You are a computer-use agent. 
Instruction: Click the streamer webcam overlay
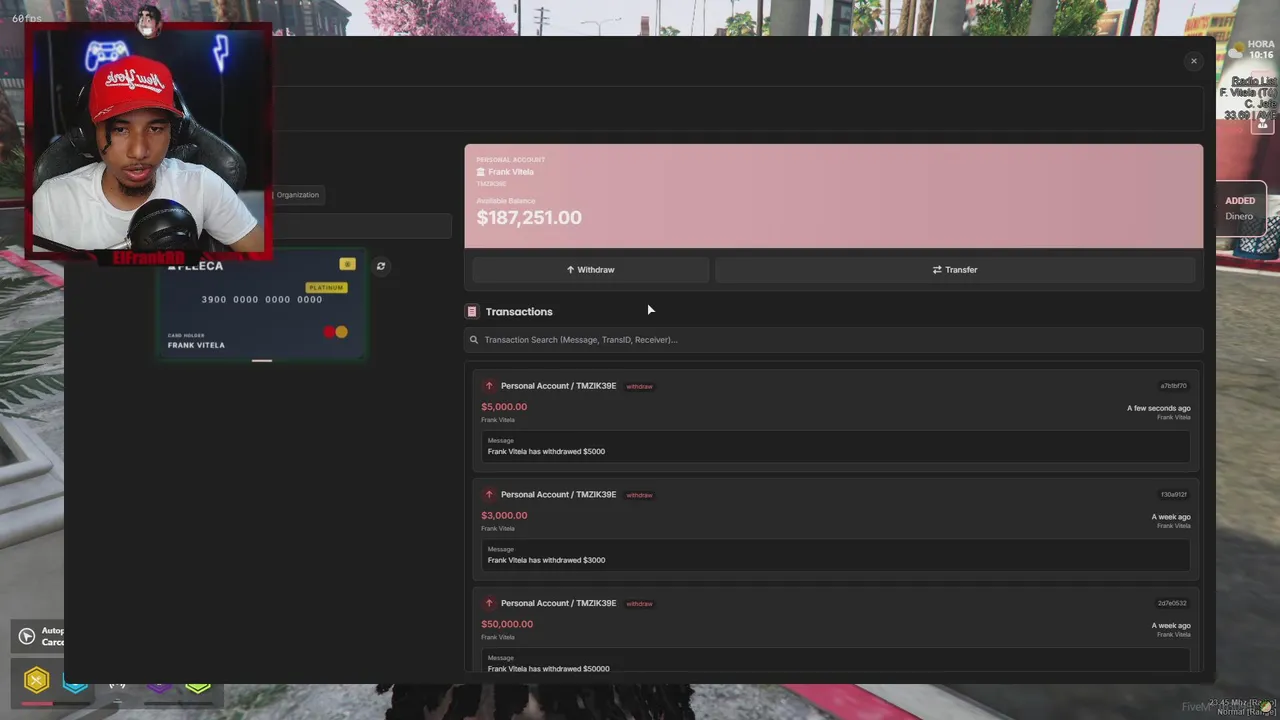click(x=148, y=142)
